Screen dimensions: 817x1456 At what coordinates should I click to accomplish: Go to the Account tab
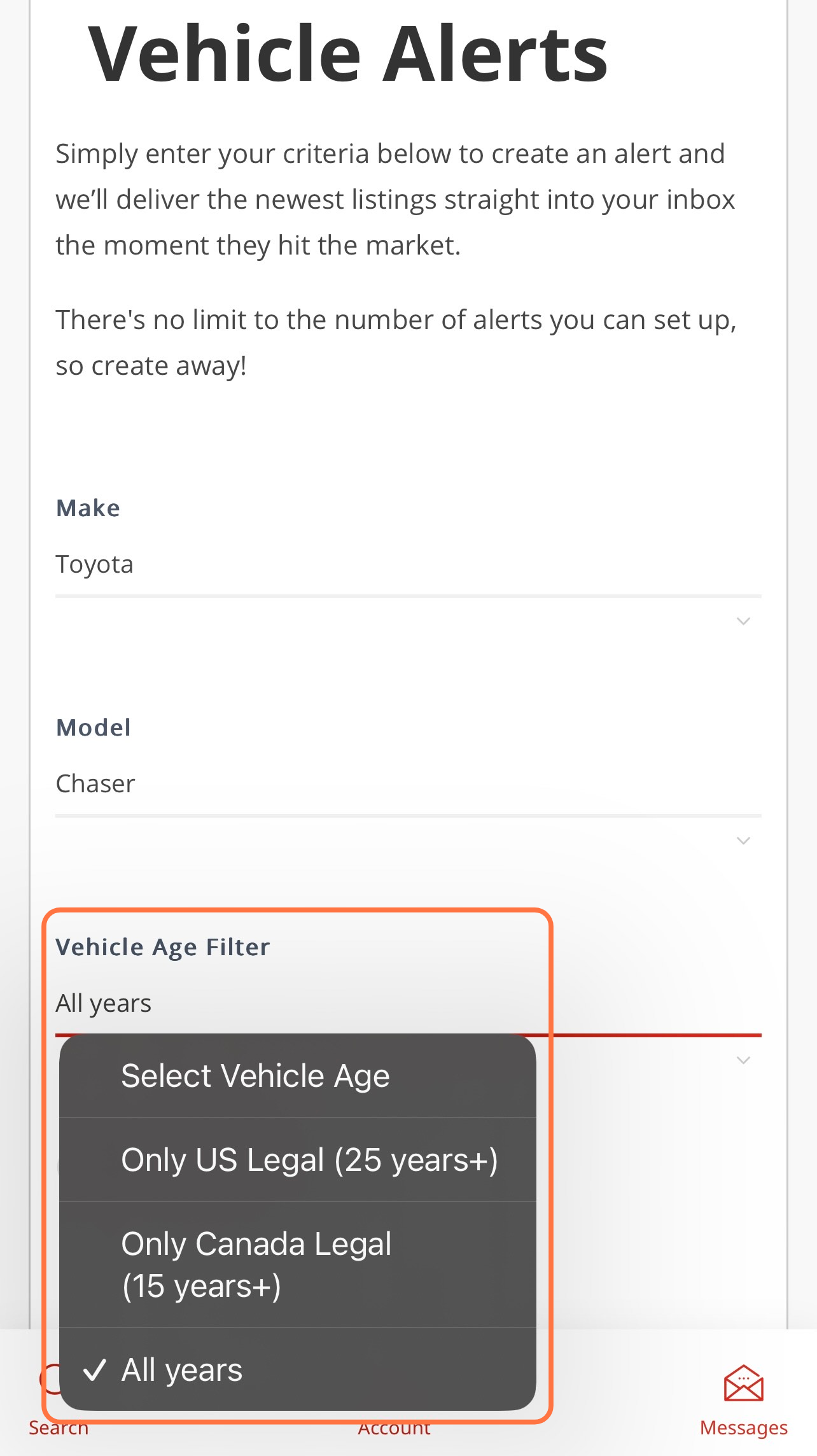click(394, 1429)
